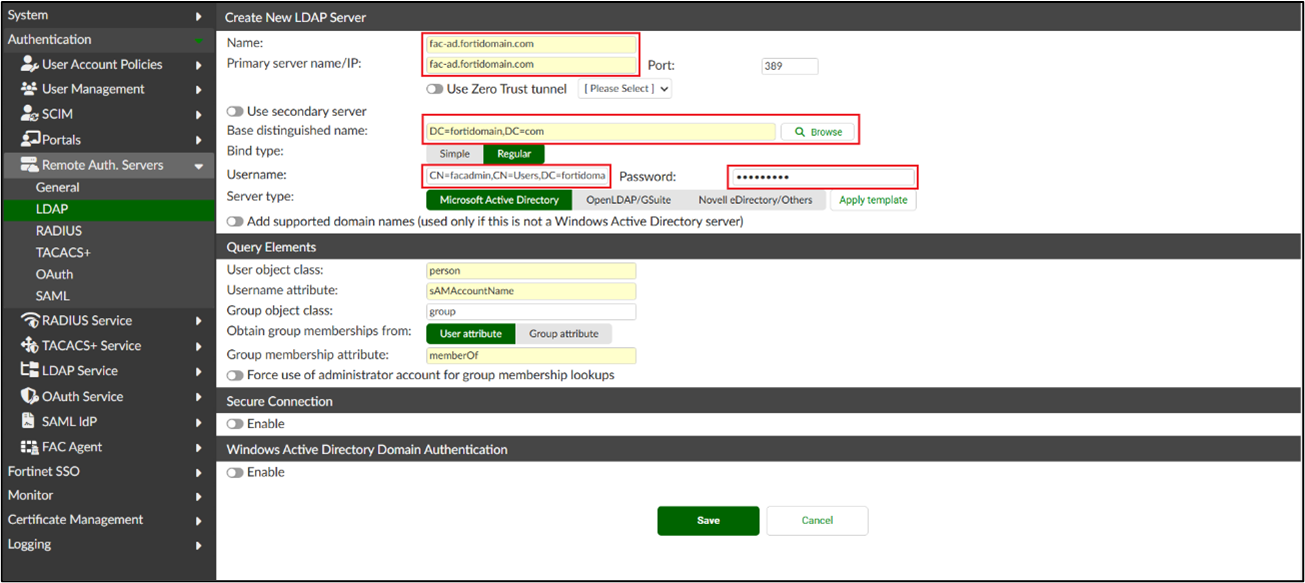Screen dimensions: 1305x583
Task: Open the Please Select tunnel dropdown
Action: click(625, 89)
